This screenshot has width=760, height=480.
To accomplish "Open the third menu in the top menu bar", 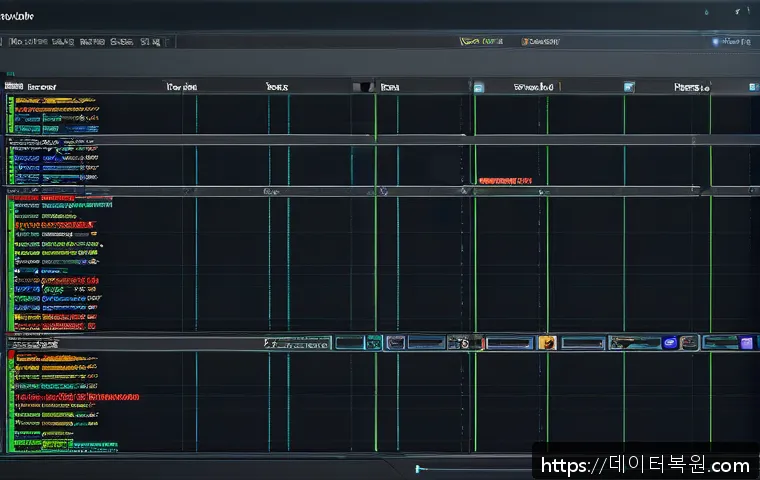I will pyautogui.click(x=92, y=42).
